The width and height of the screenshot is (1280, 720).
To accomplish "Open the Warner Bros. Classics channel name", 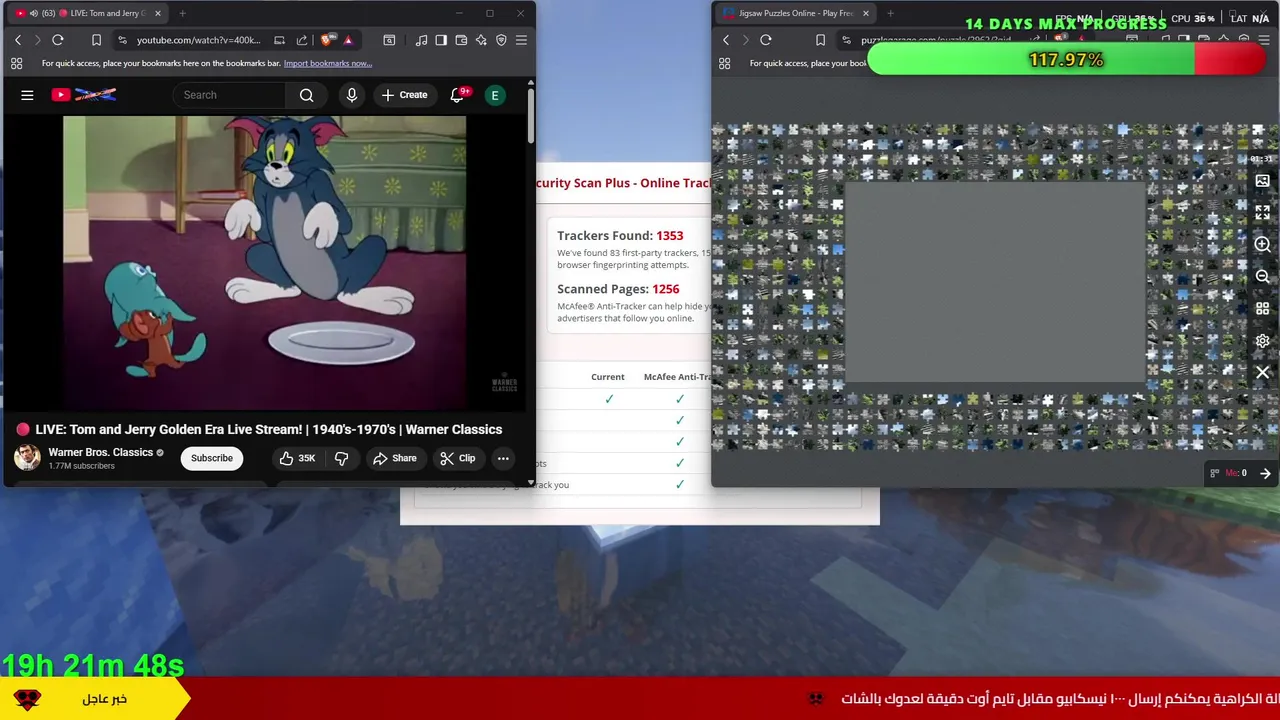I will 101,452.
